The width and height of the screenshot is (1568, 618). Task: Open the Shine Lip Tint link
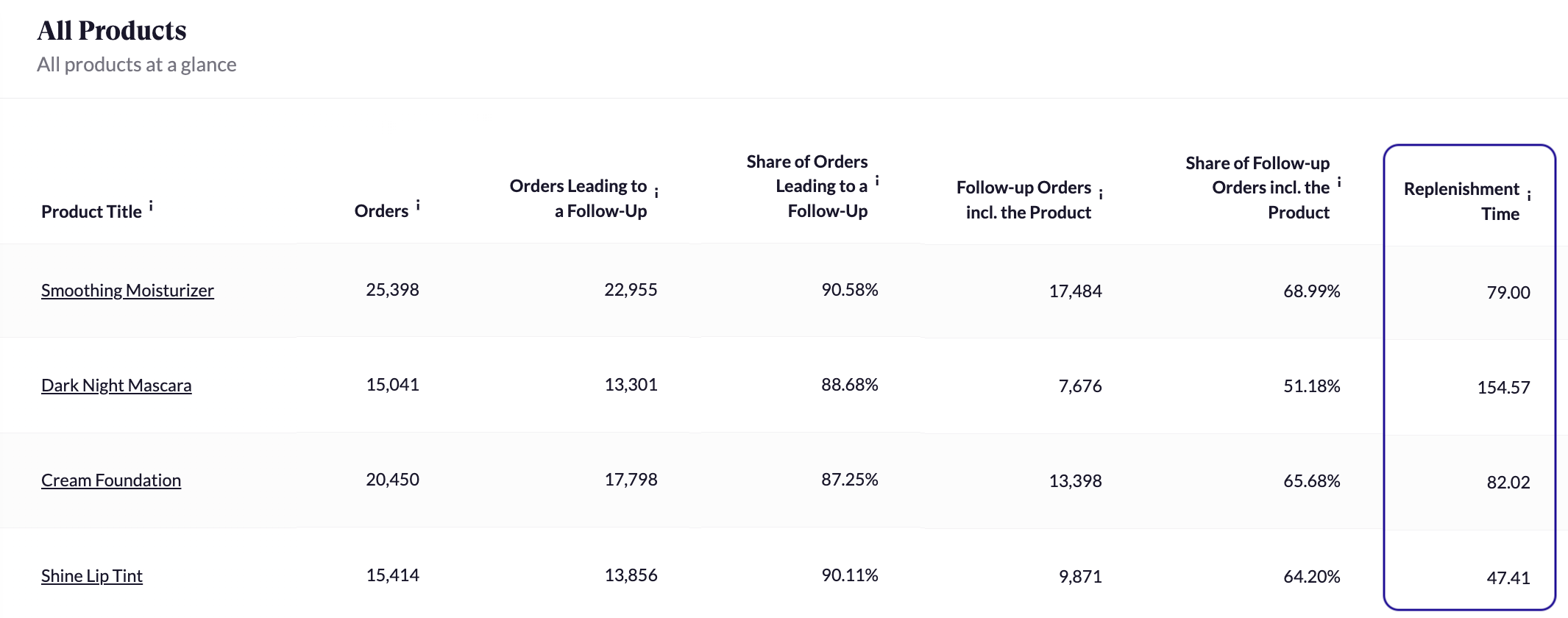[x=92, y=576]
